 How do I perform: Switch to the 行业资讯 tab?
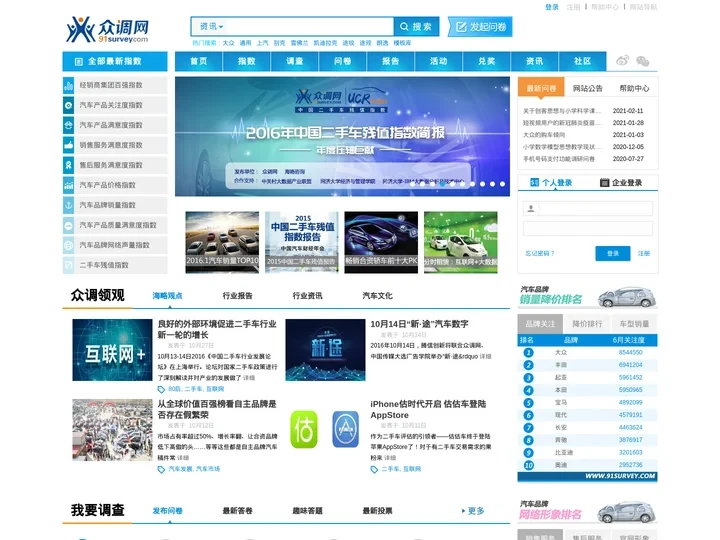pos(307,296)
